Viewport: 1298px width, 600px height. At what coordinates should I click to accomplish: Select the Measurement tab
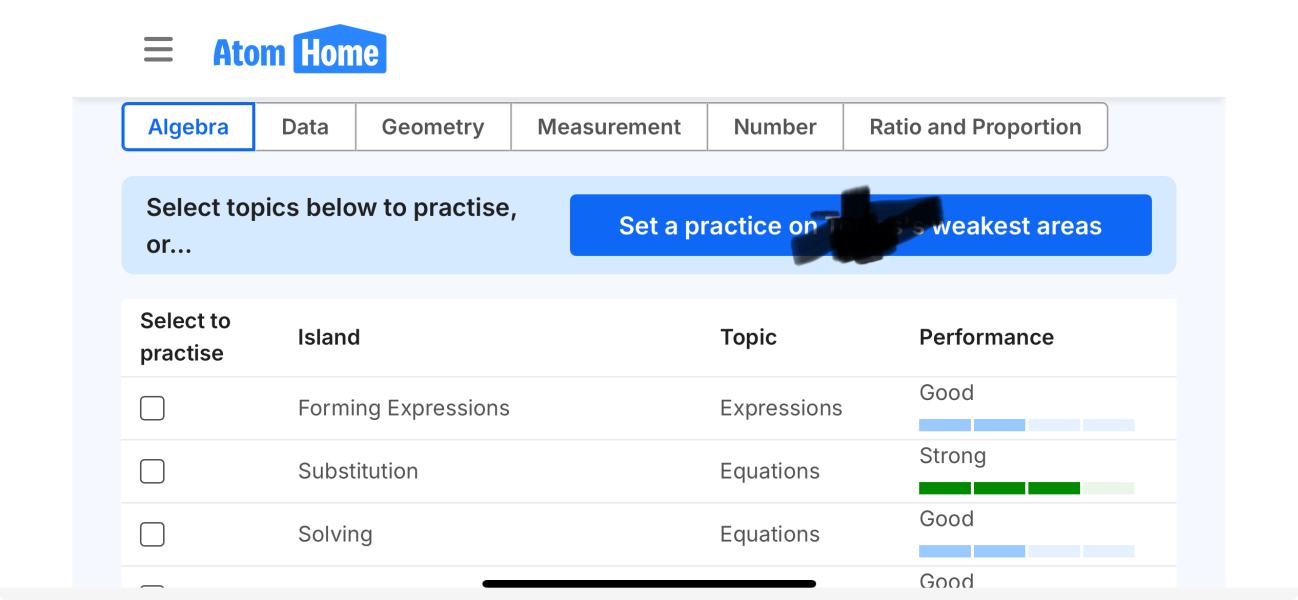tap(609, 127)
